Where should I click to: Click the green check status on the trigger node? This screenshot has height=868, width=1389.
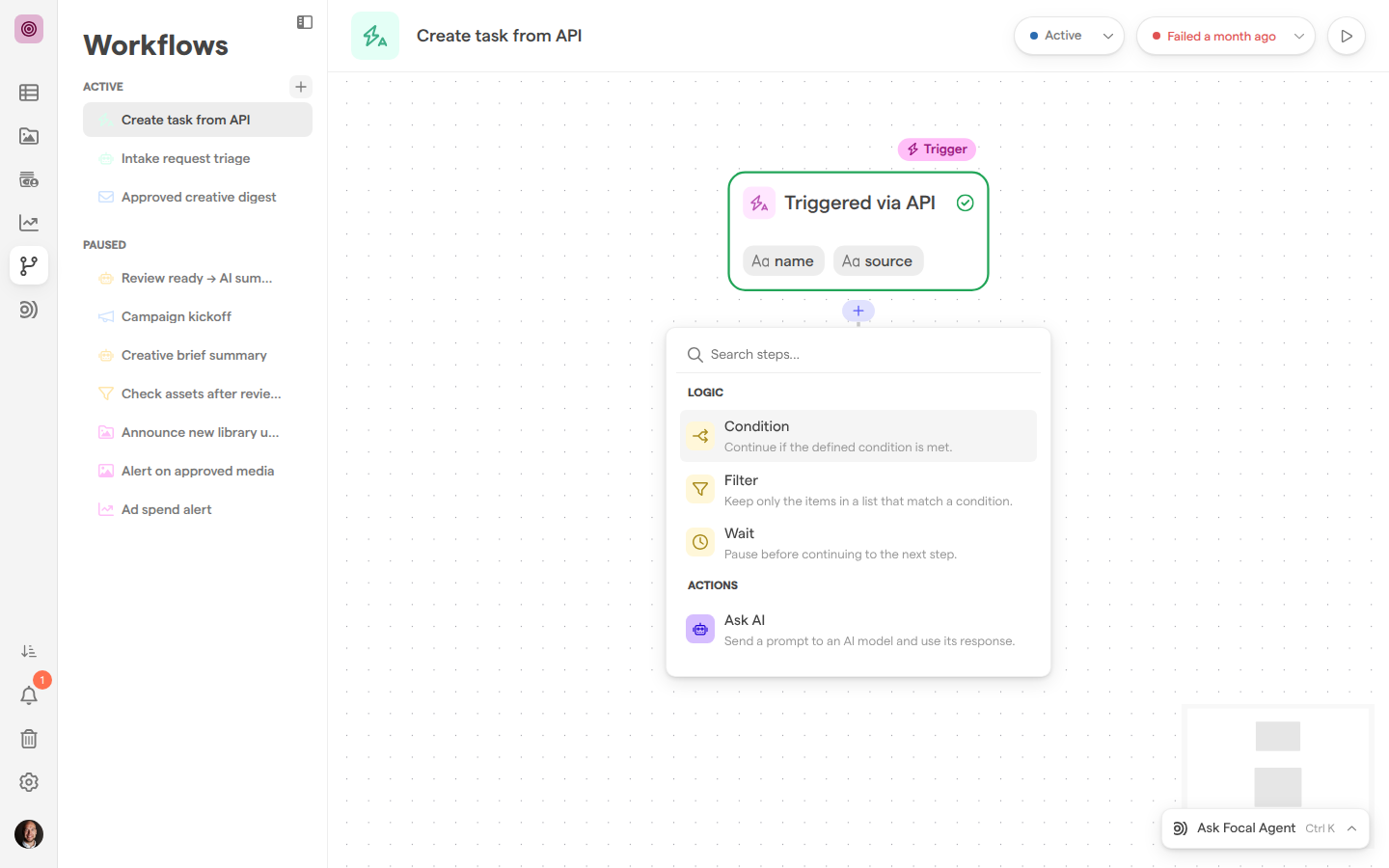click(965, 203)
